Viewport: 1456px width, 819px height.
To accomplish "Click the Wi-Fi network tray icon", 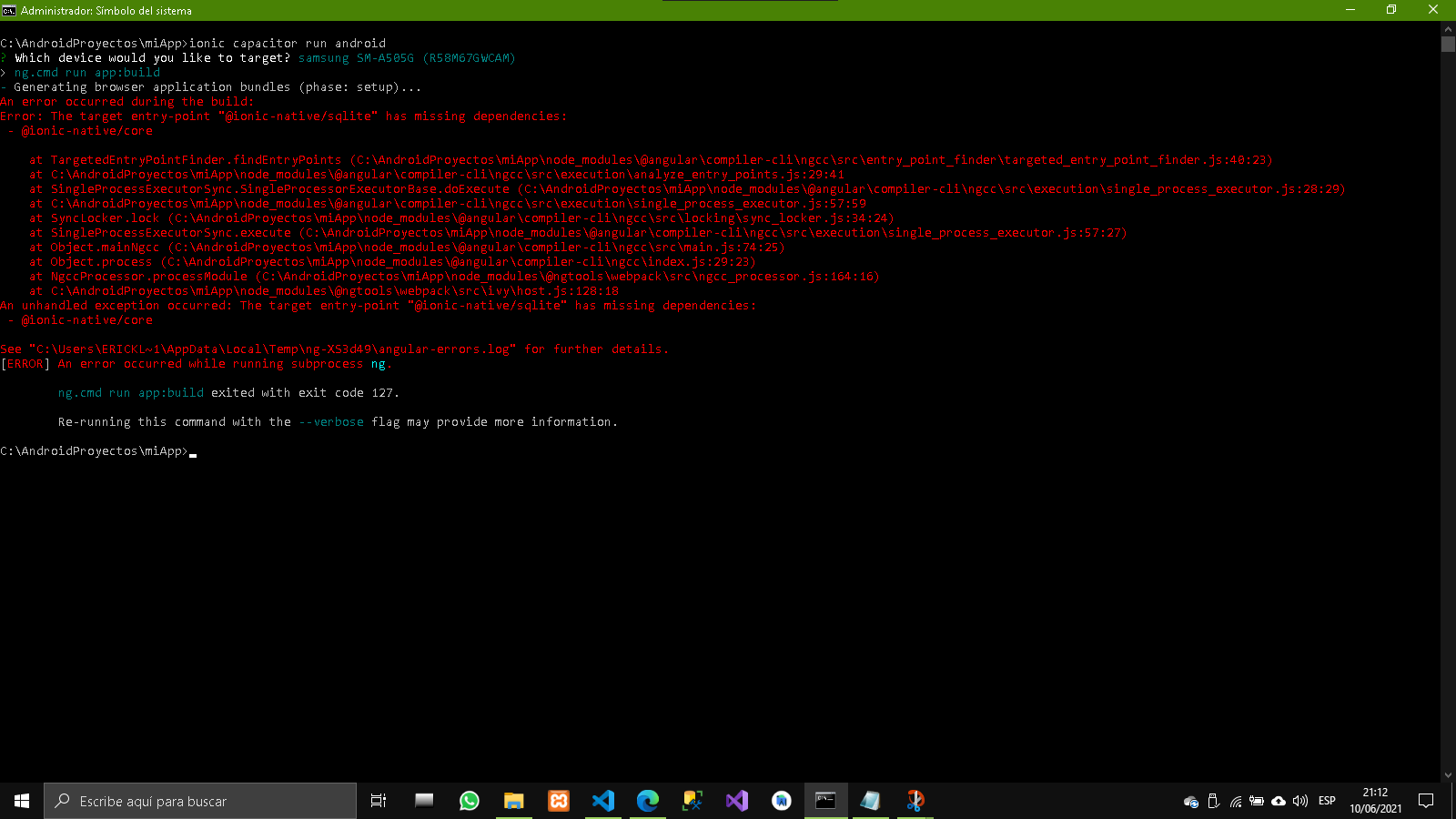I will [1235, 801].
